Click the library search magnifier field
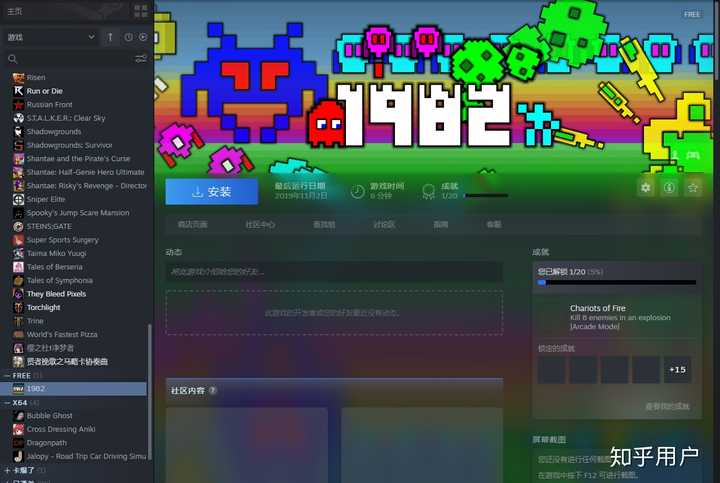 pos(13,59)
